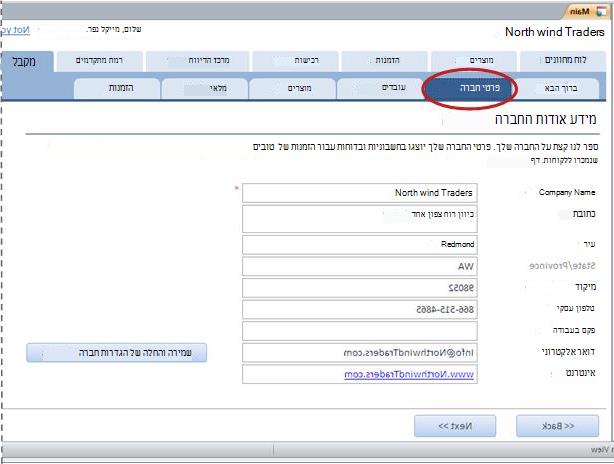614x464 pixels.
Task: Click the State/Province field containing WA
Action: 359,267
